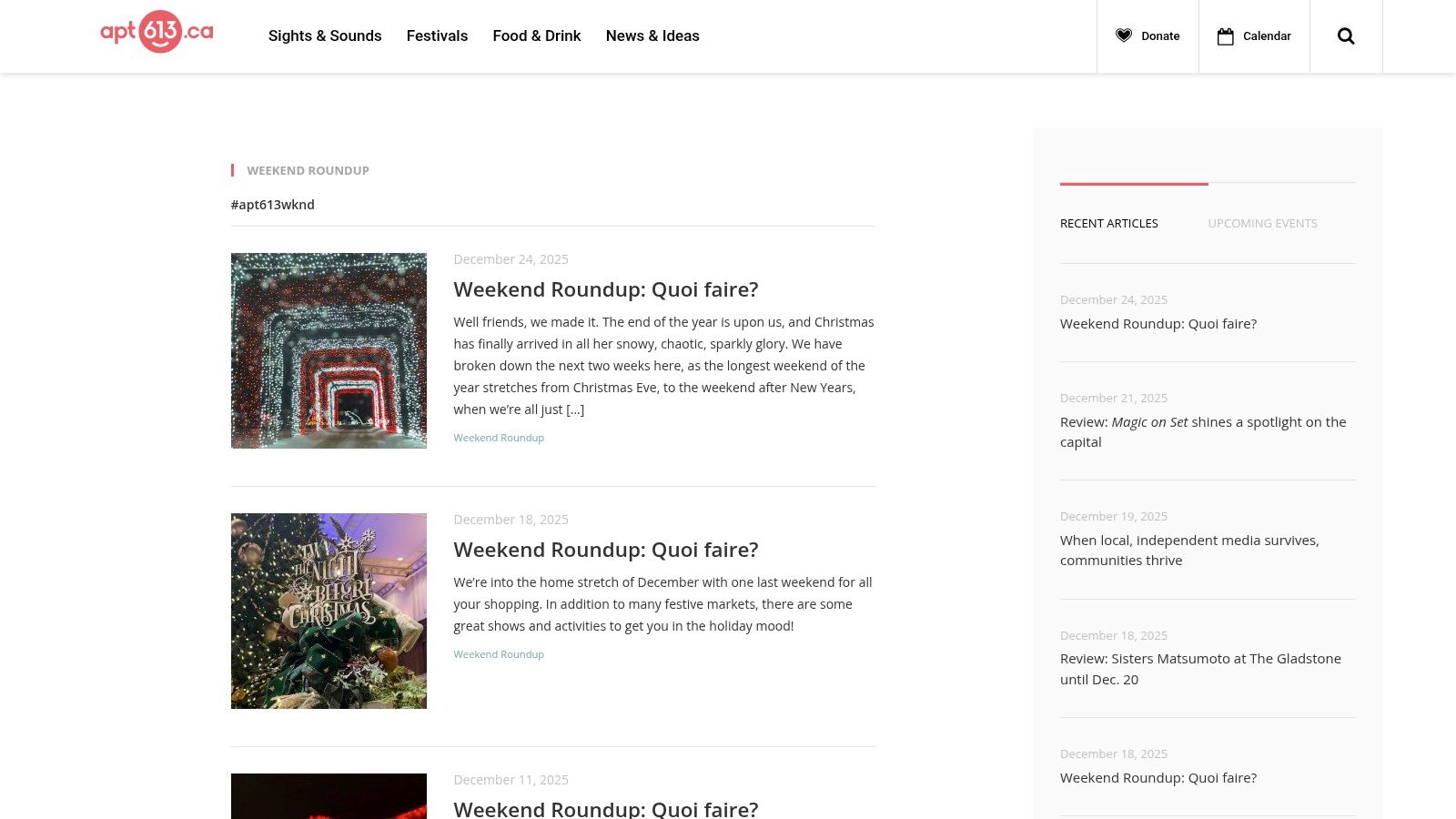Switch to the Upcoming Events tab
Screen dimensions: 1456x819
1262,223
